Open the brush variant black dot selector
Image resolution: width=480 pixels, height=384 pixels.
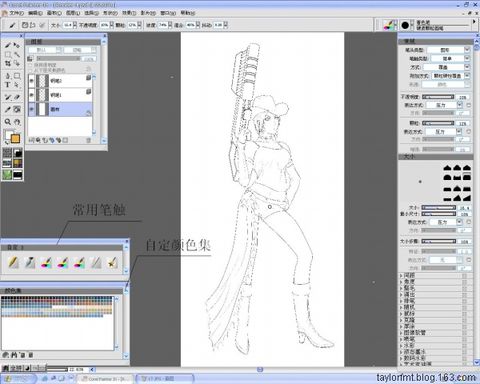point(405,25)
